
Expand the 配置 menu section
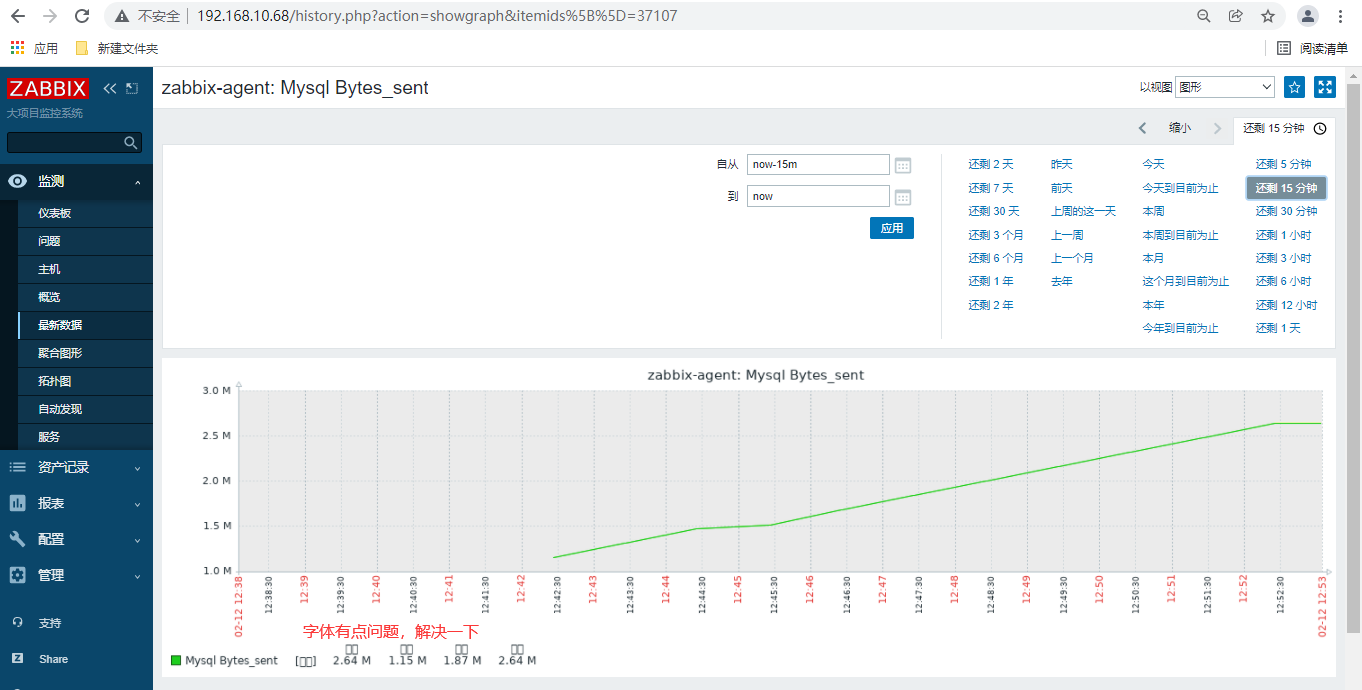[x=76, y=539]
